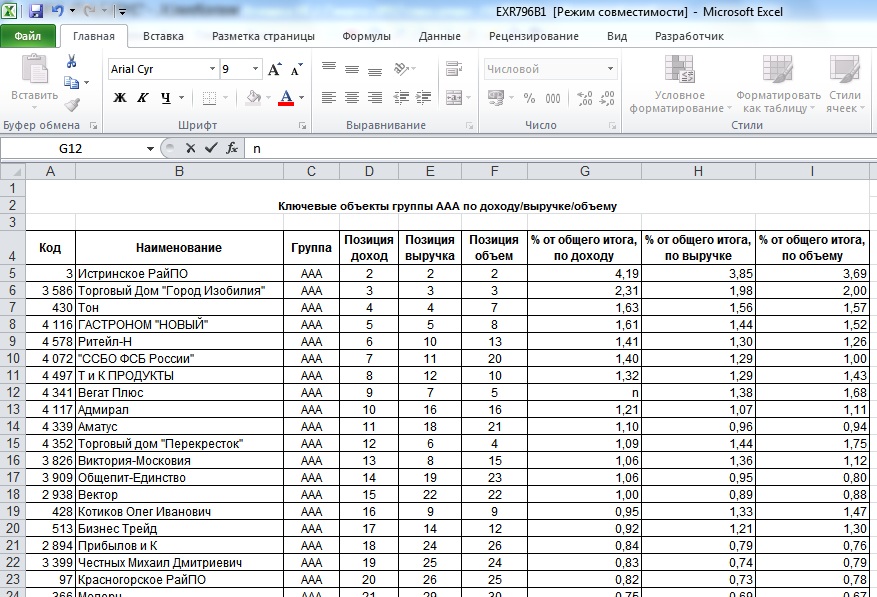The height and width of the screenshot is (597, 877).
Task: Open the Alignment (Выравнивание) dialog launcher
Action: click(x=469, y=126)
